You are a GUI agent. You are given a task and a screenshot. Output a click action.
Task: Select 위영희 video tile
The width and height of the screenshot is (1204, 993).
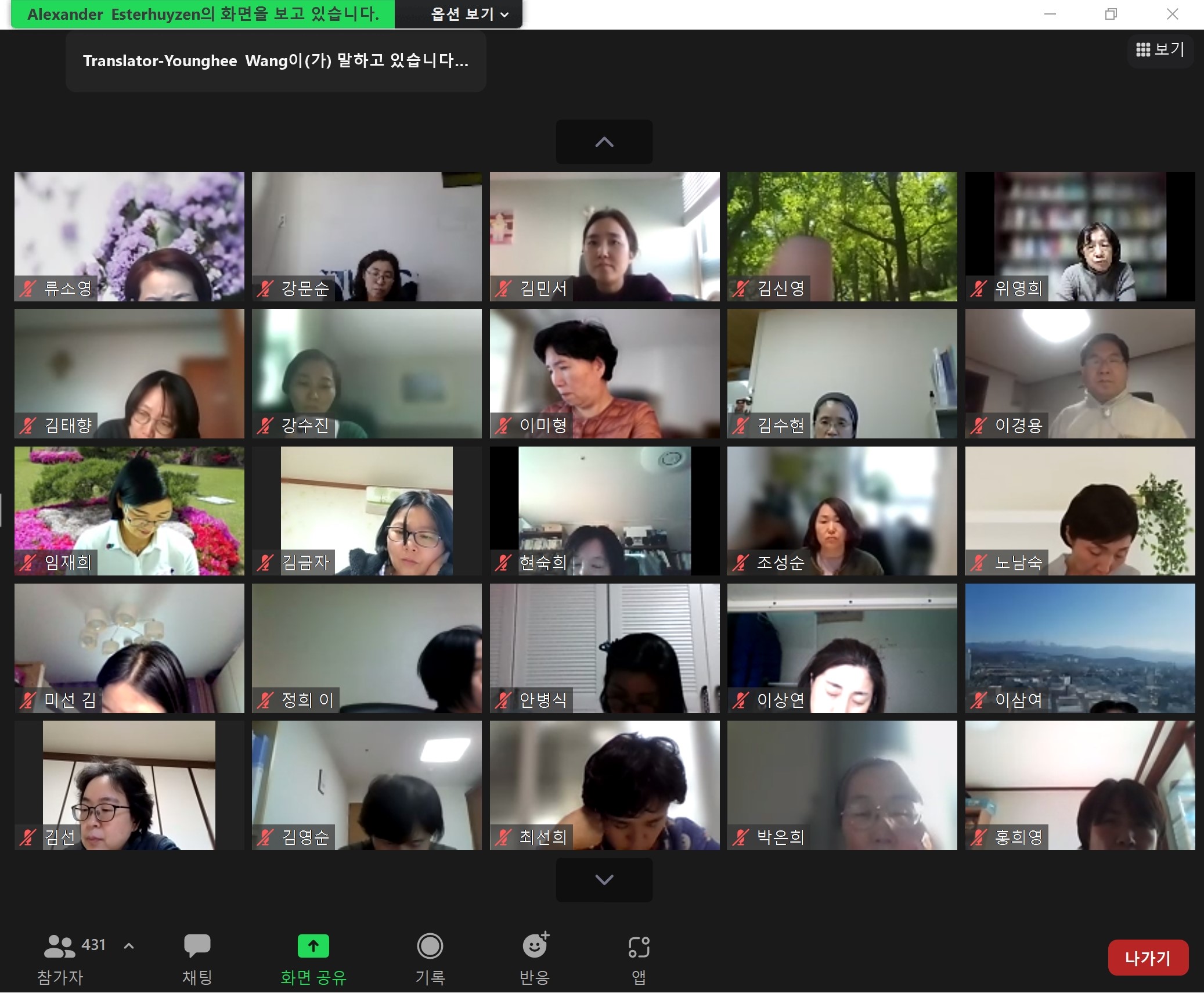[1080, 236]
